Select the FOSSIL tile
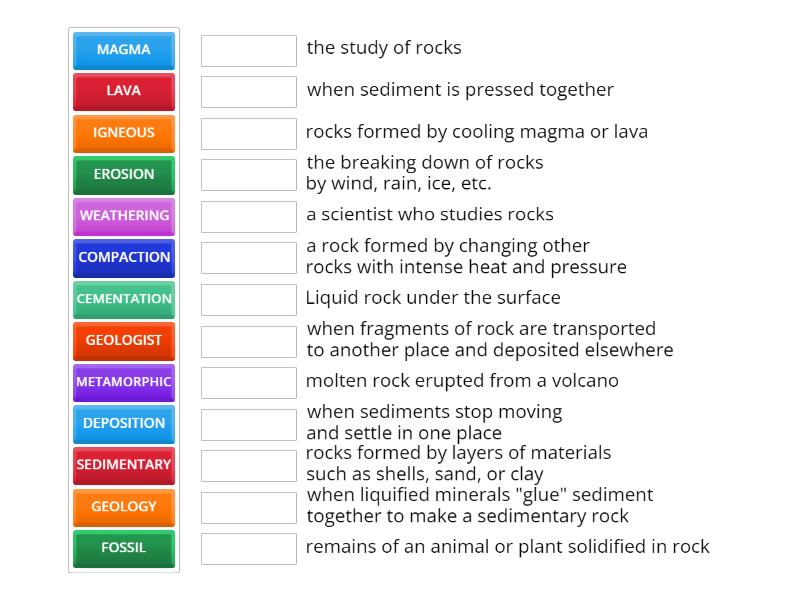The height and width of the screenshot is (600, 800). click(x=123, y=548)
